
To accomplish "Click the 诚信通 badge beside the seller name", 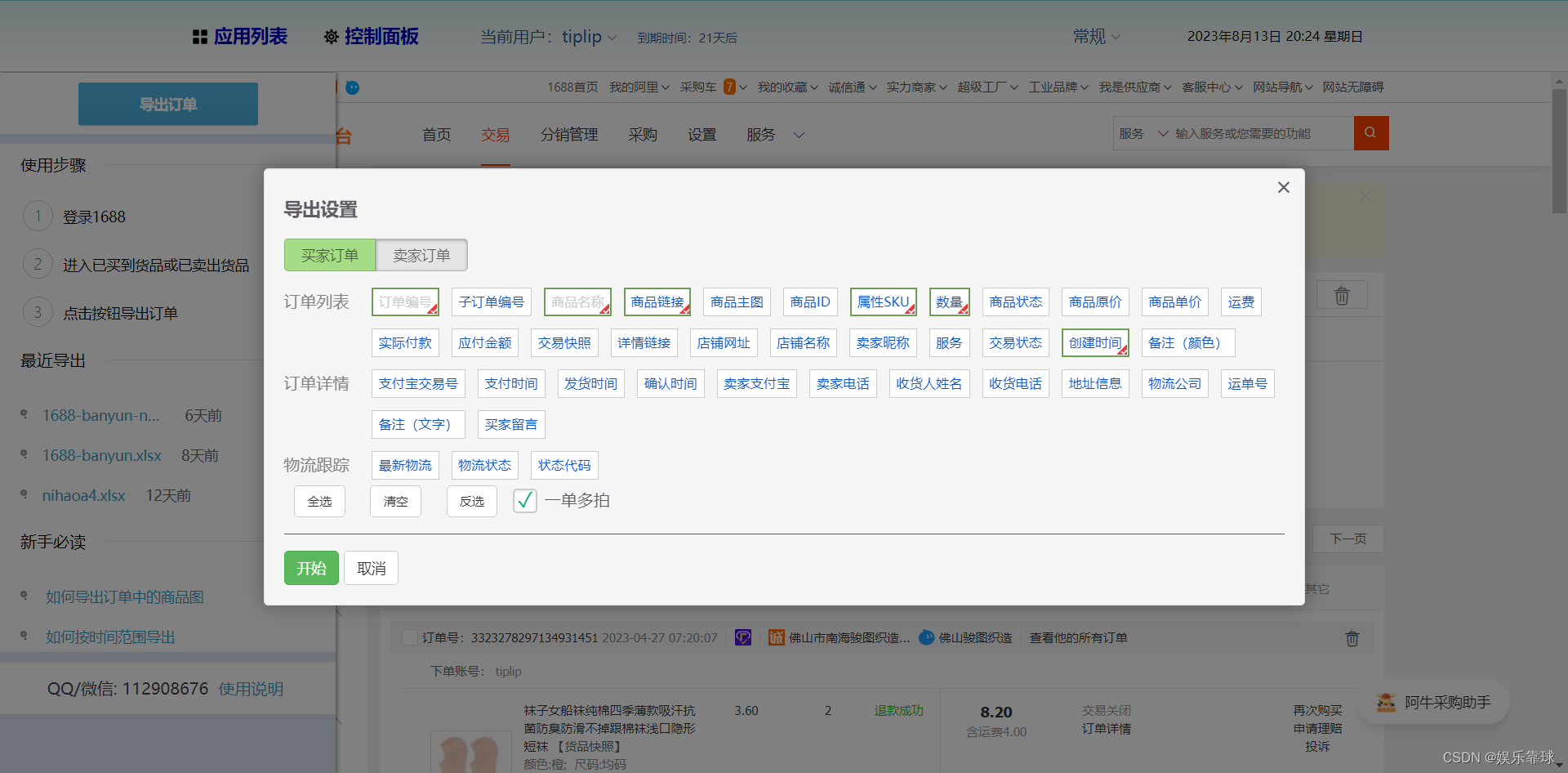I will click(775, 637).
